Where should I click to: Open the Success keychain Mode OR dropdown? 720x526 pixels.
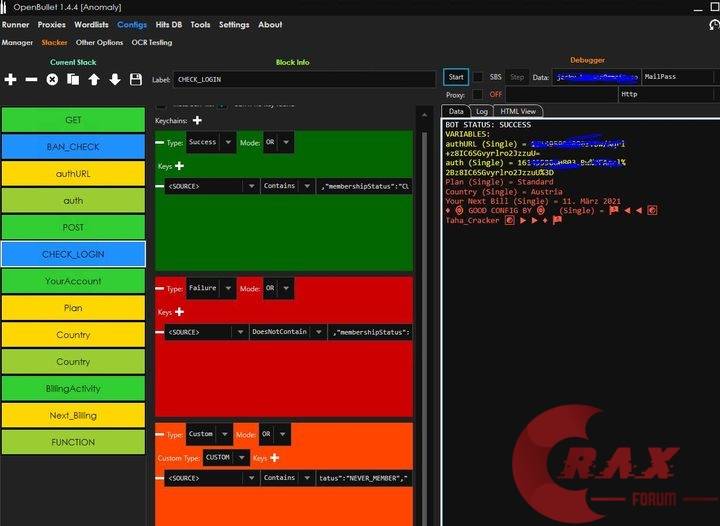[278, 142]
